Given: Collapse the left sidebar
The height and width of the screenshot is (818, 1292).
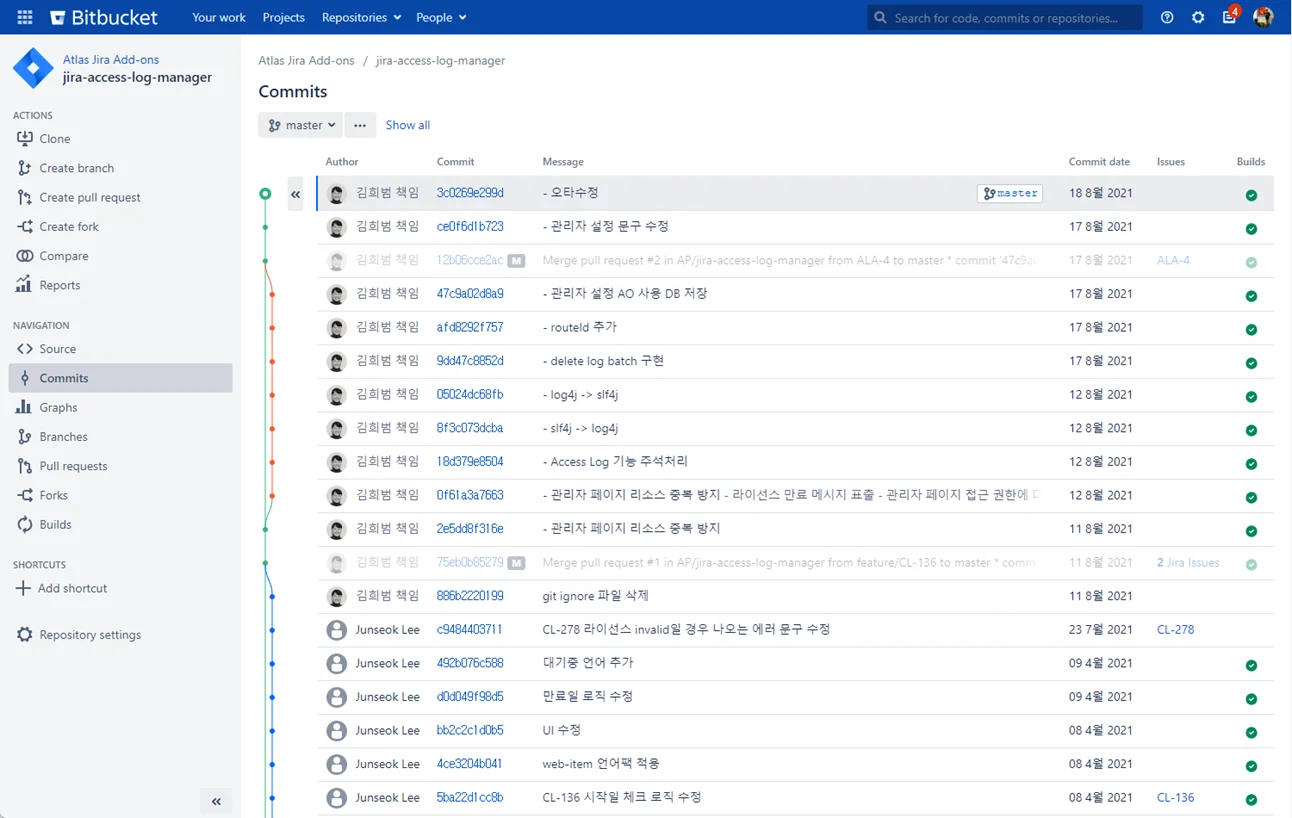Looking at the screenshot, I should click(216, 801).
